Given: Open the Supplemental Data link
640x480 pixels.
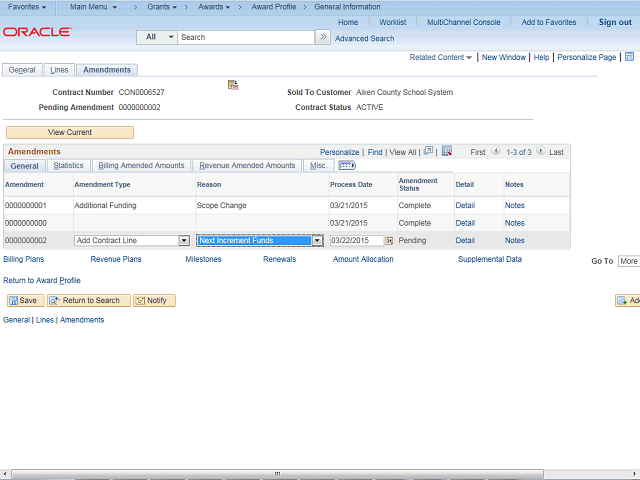Looking at the screenshot, I should click(x=490, y=259).
